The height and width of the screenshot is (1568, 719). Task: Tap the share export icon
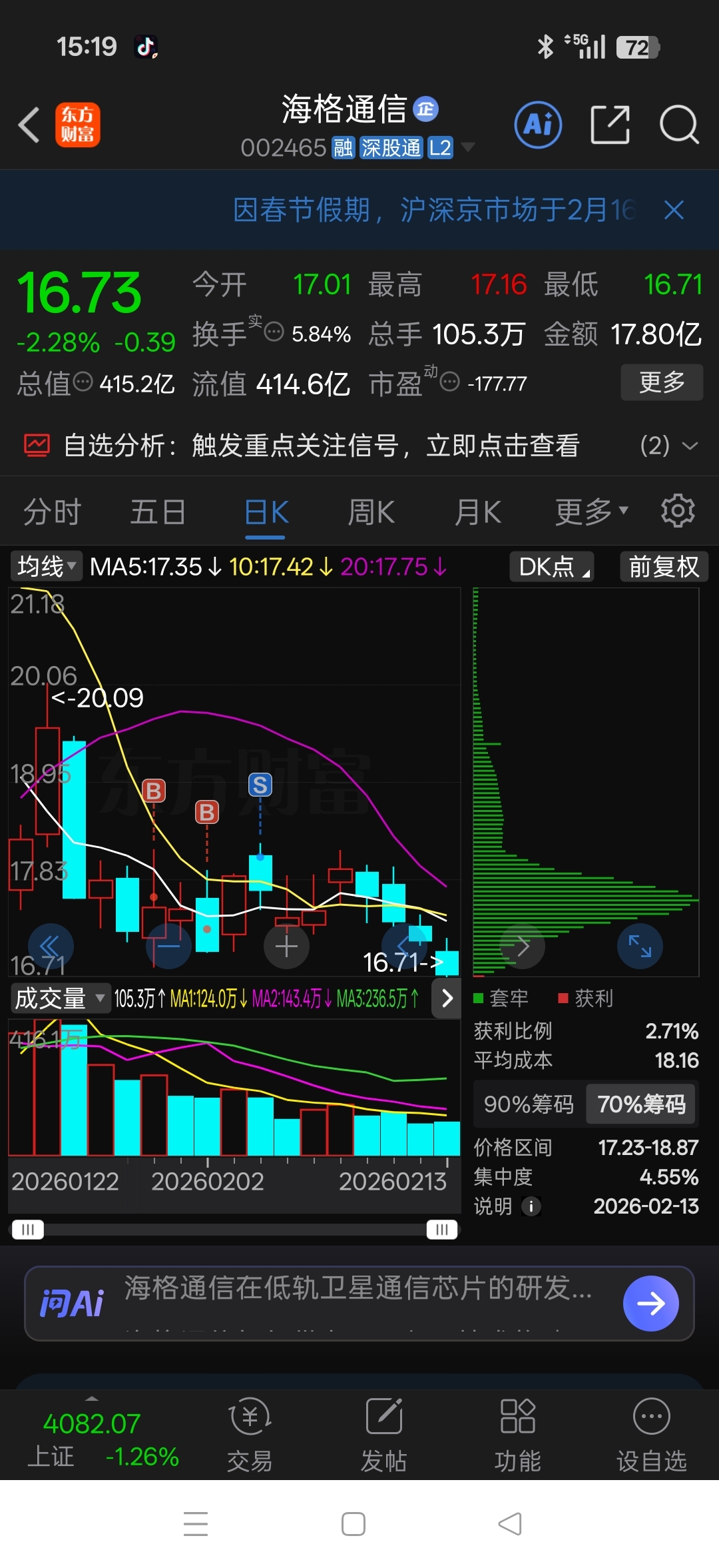610,125
